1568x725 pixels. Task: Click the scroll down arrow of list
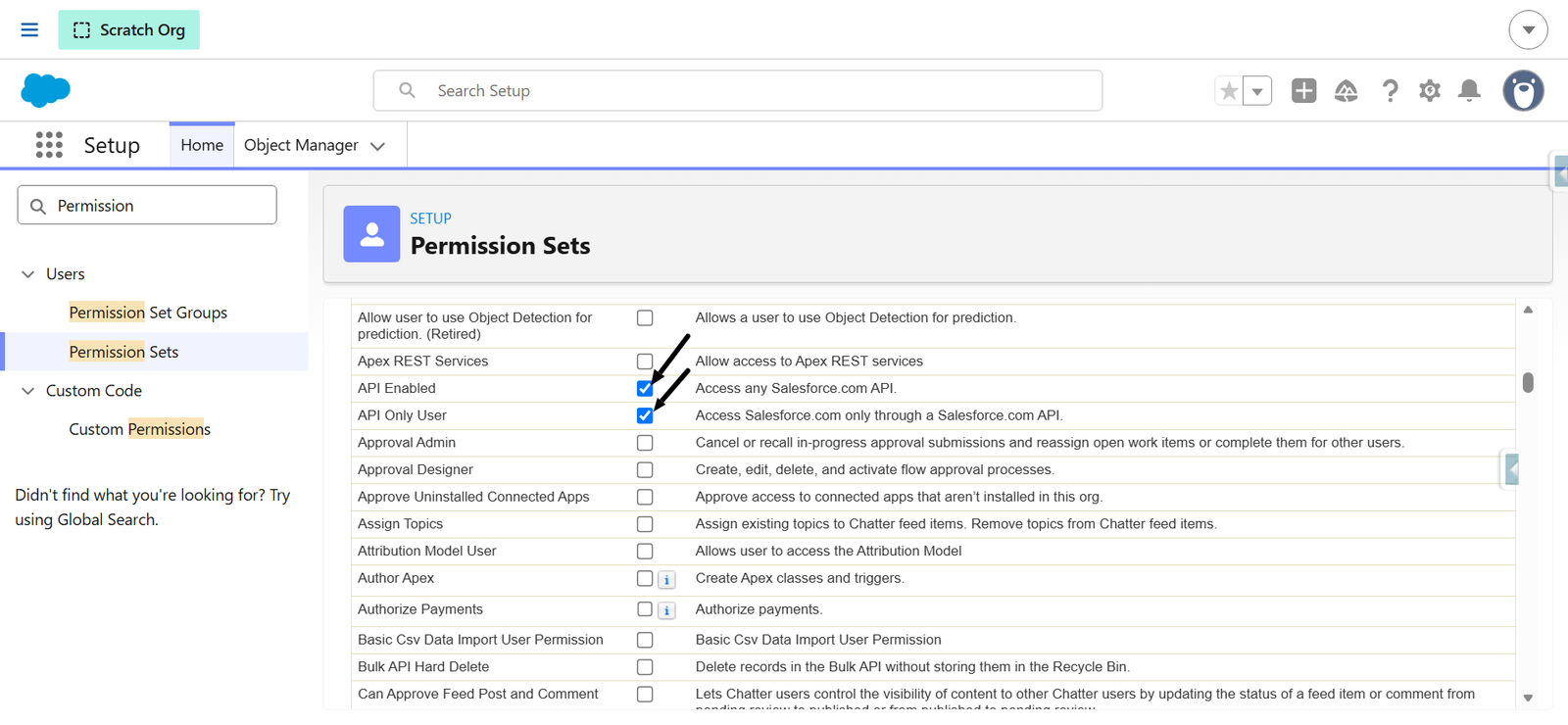click(x=1528, y=699)
